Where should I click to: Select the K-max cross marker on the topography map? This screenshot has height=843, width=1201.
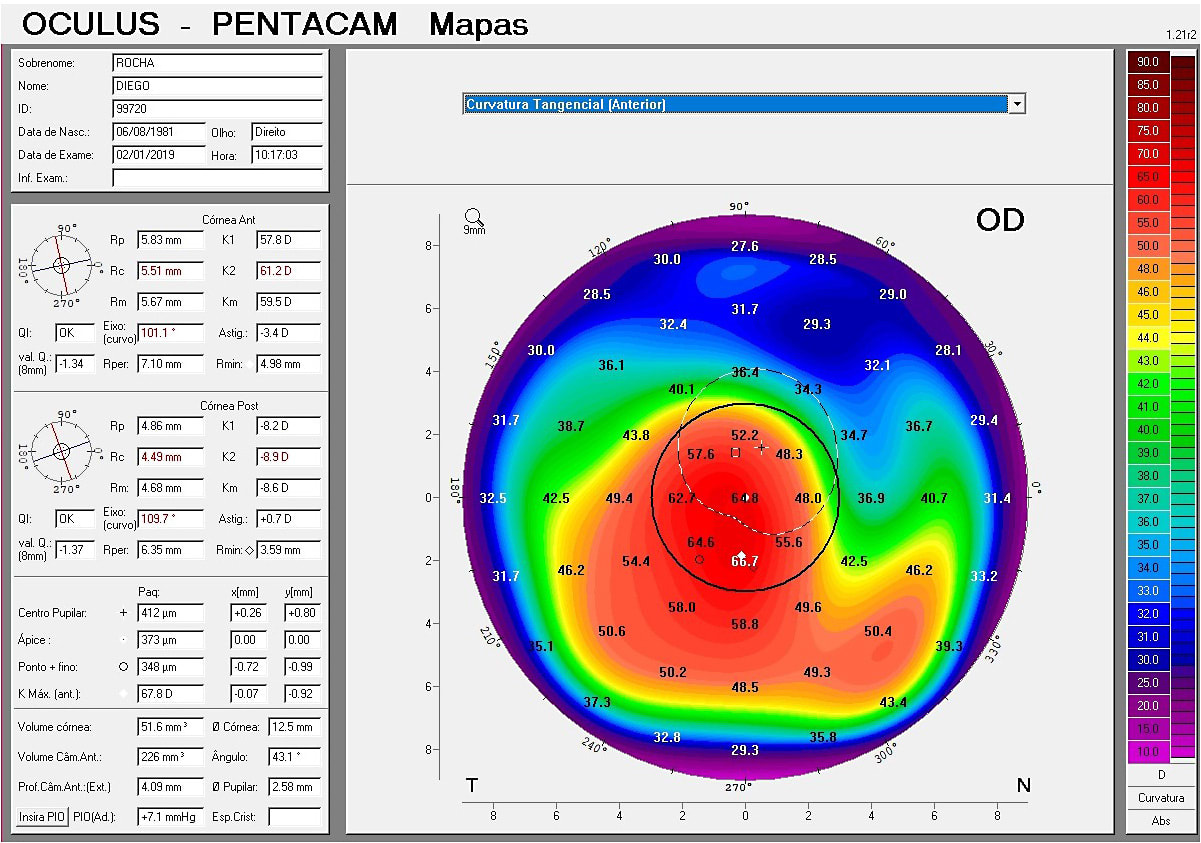[x=761, y=447]
